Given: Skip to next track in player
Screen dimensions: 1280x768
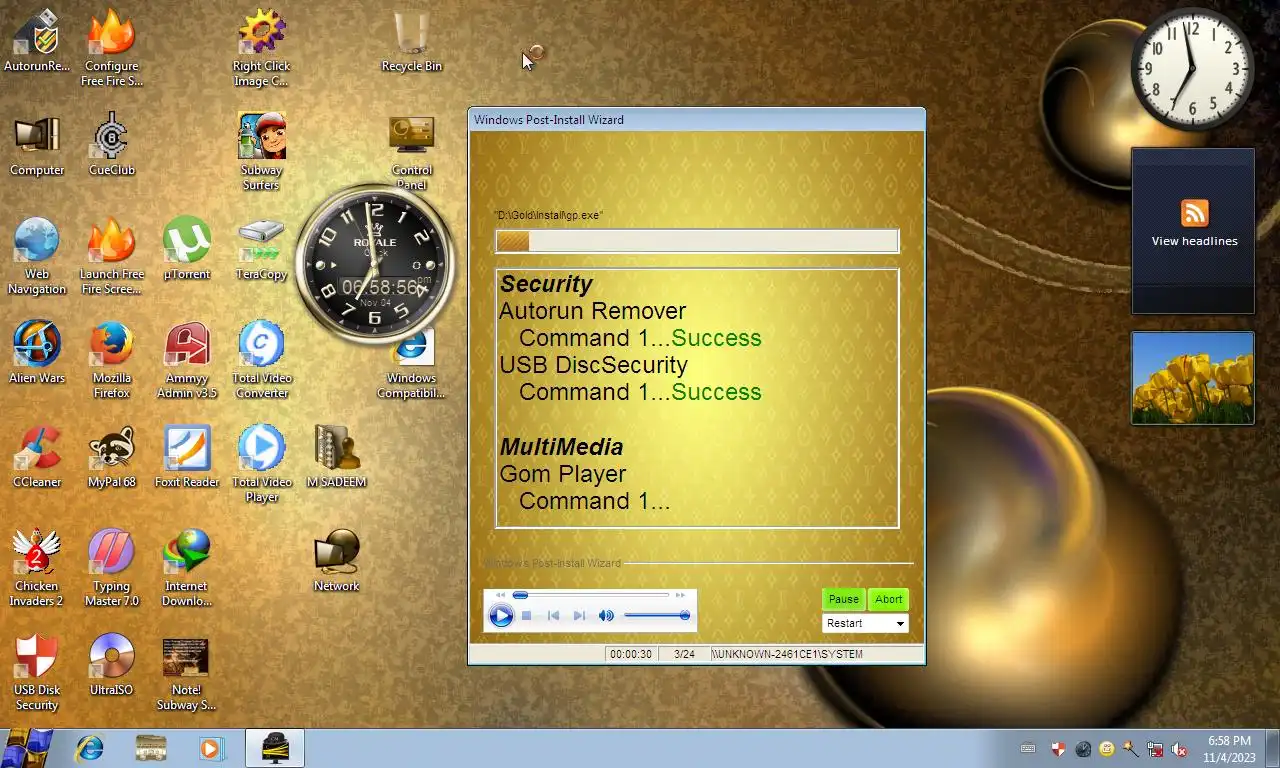Looking at the screenshot, I should coord(579,616).
